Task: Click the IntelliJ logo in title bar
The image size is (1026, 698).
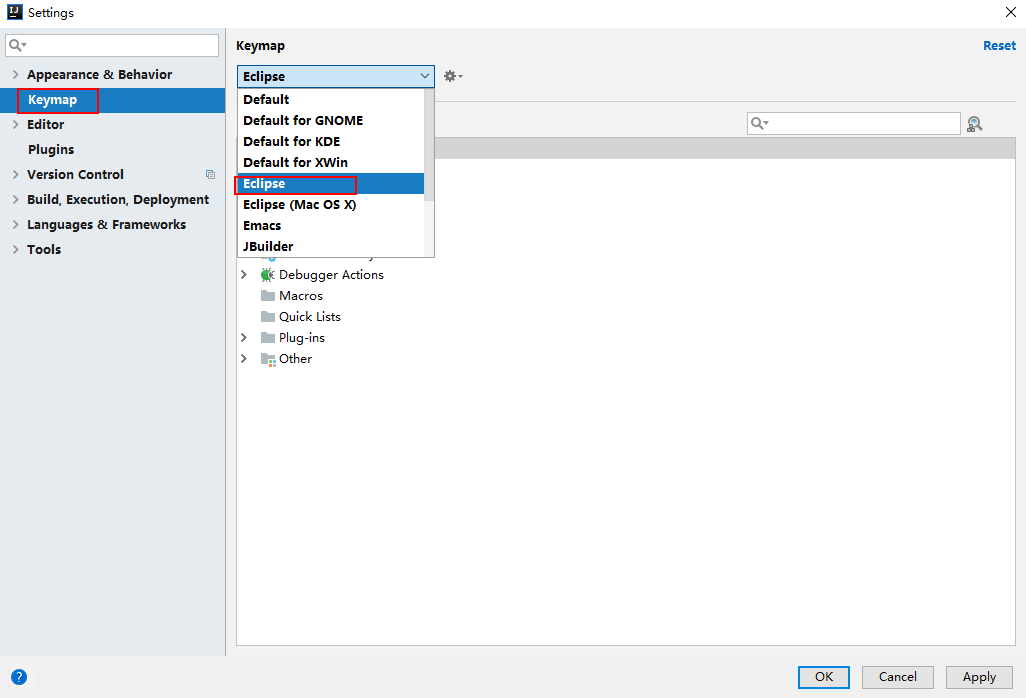Action: [14, 12]
